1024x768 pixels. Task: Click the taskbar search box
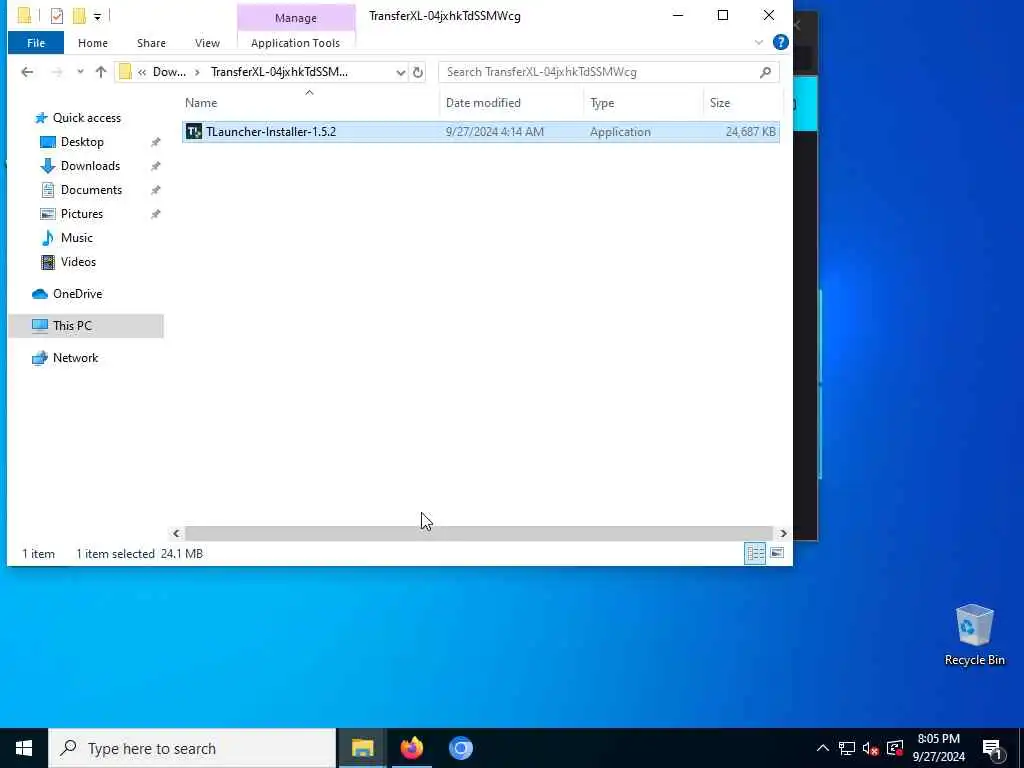pos(192,748)
